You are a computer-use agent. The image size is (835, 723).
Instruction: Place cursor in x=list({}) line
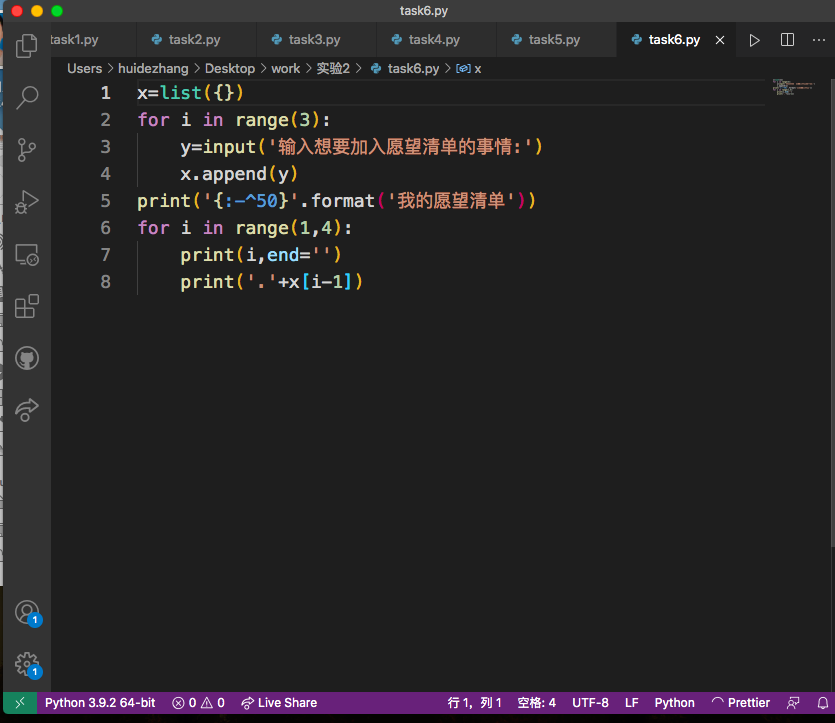point(190,93)
